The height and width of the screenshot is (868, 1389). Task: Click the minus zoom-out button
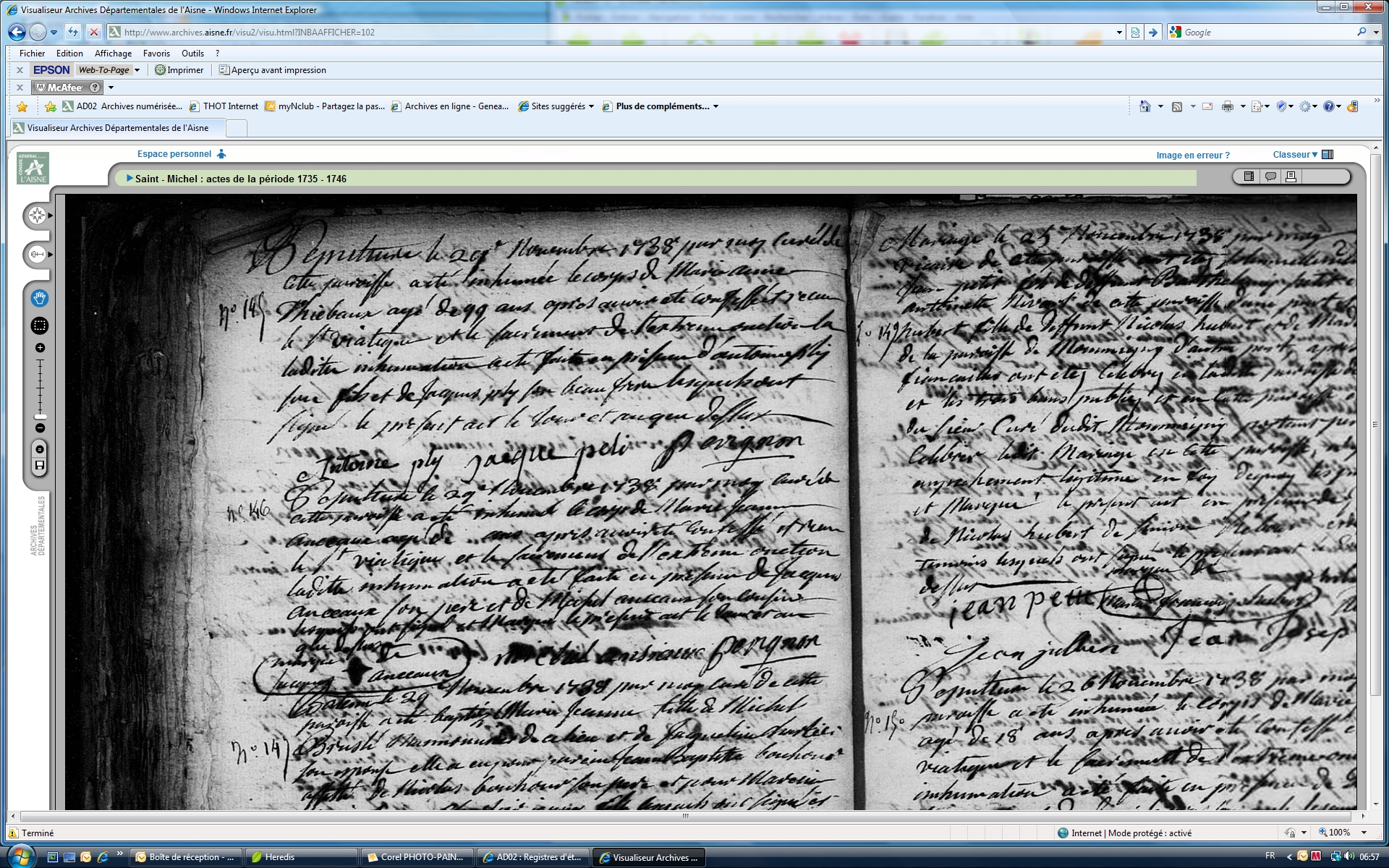click(x=40, y=428)
